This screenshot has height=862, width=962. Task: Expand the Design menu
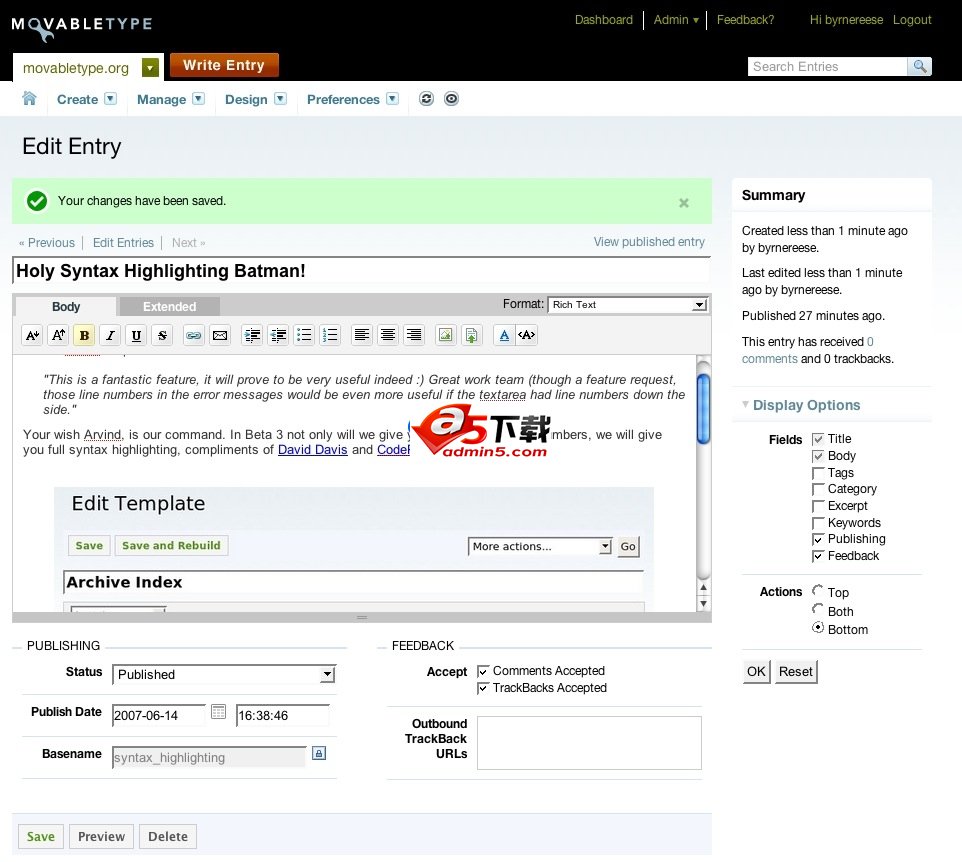[x=280, y=99]
